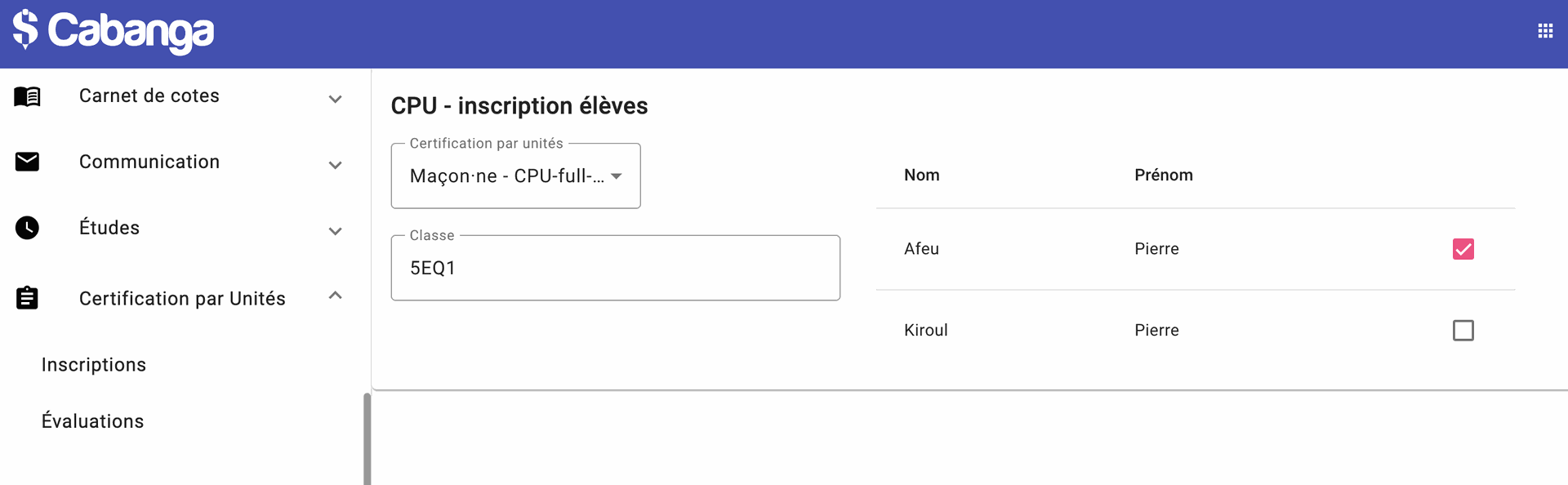Click the Cabanga brand name
This screenshot has width=1568, height=485.
tap(131, 31)
